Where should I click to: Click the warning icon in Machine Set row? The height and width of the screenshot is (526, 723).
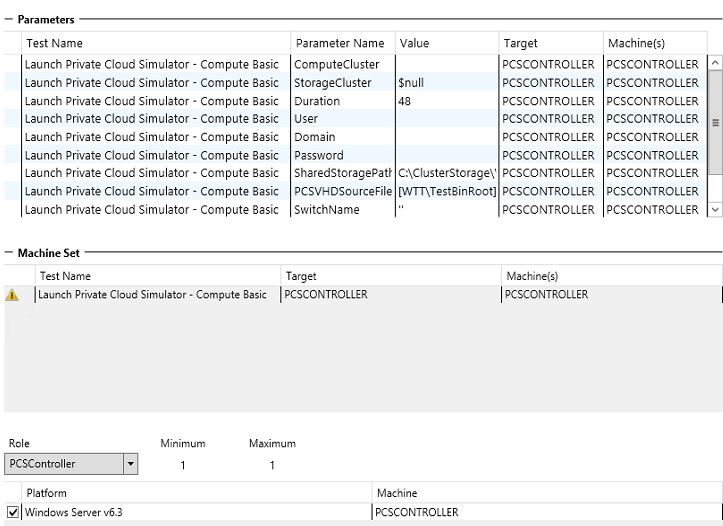[12, 295]
